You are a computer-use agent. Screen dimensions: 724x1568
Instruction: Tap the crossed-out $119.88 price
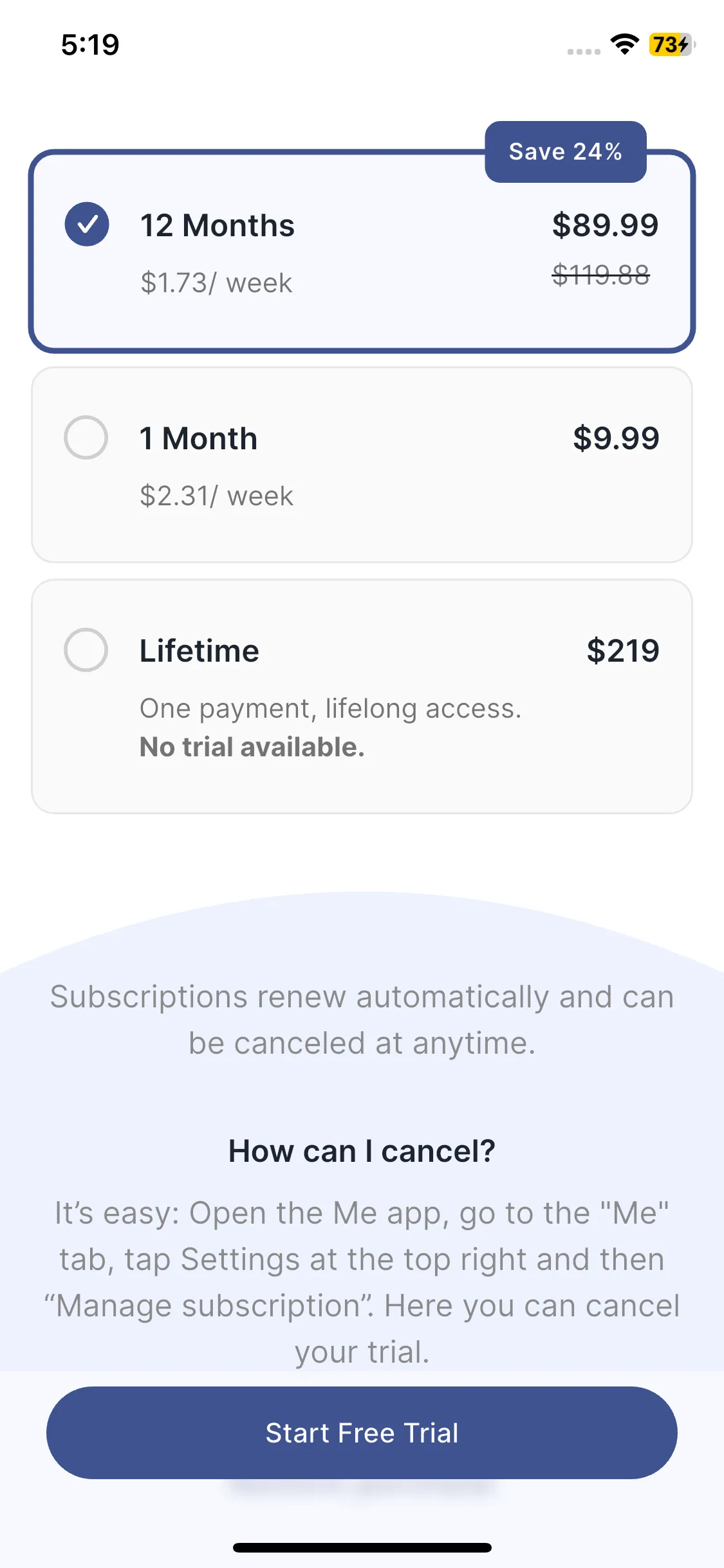[601, 275]
